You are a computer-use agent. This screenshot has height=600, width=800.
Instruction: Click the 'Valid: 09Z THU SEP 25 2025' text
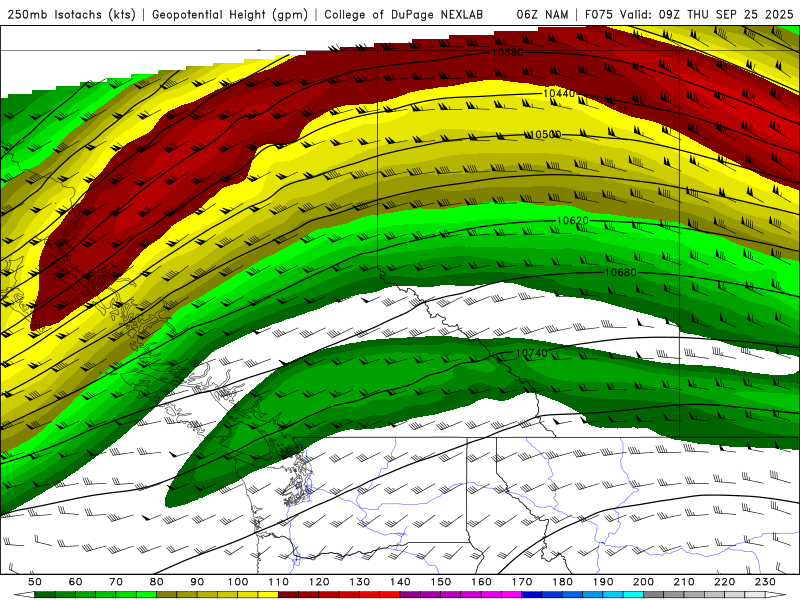click(706, 15)
